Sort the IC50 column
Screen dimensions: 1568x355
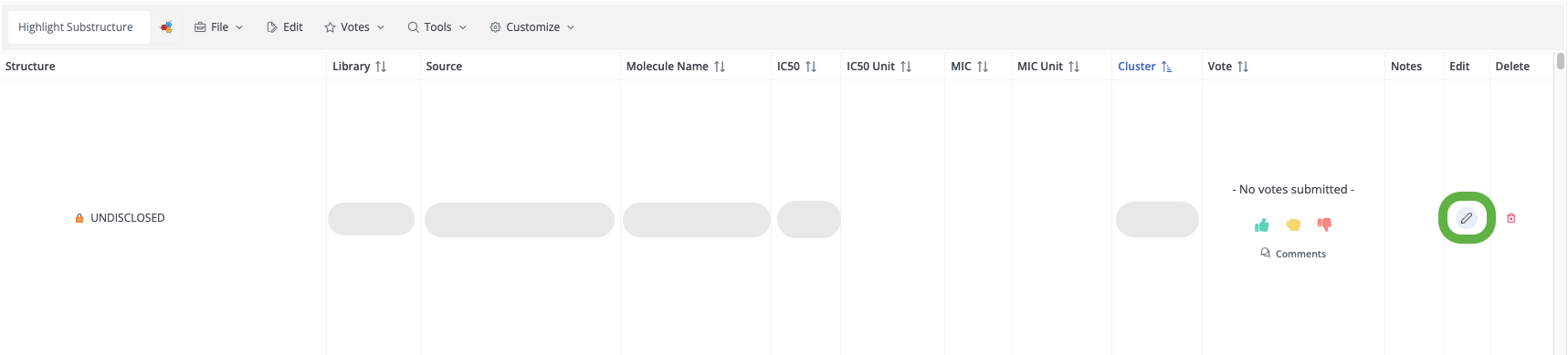811,67
